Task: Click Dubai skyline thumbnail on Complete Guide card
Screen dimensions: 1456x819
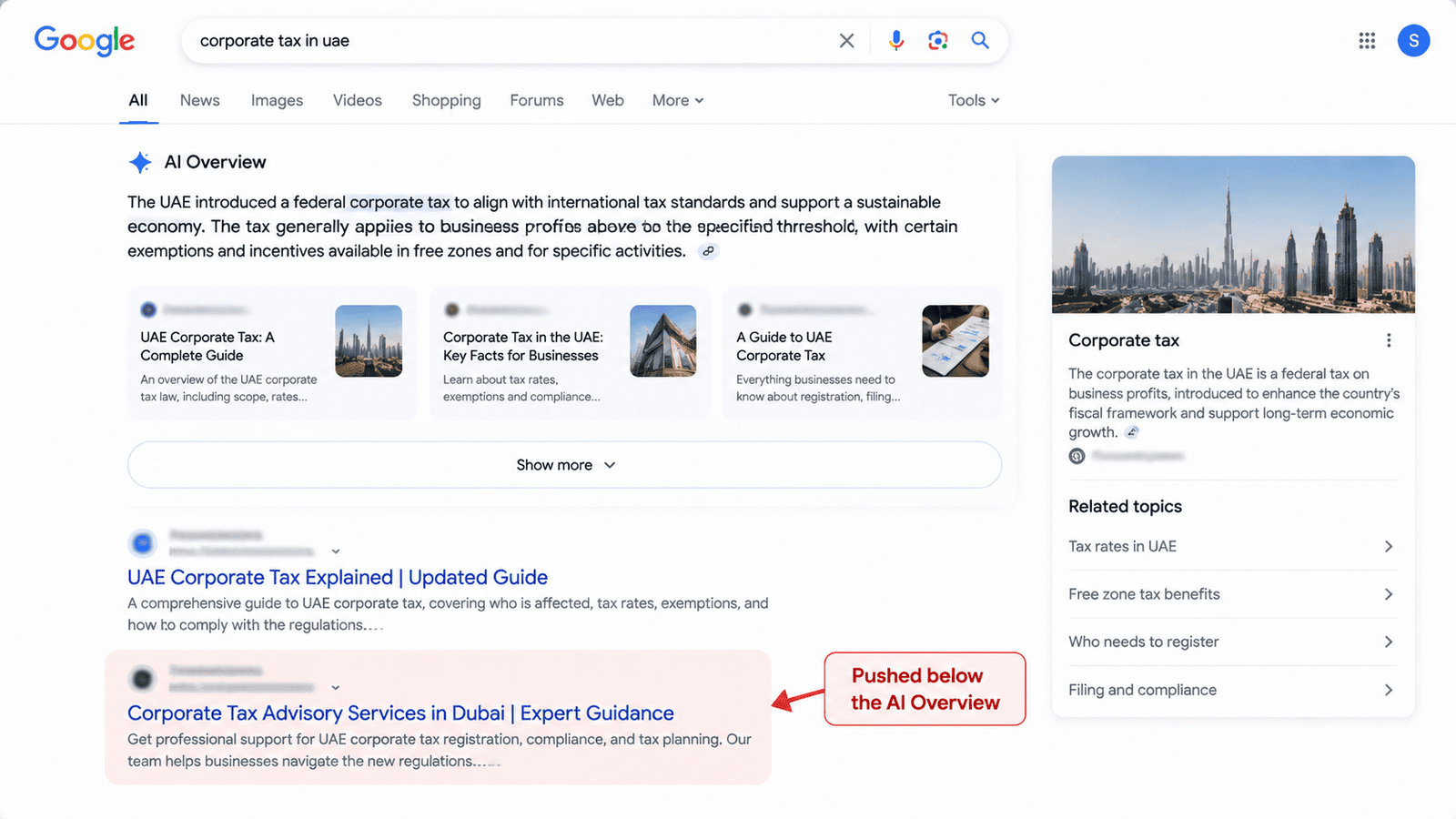Action: click(x=369, y=341)
